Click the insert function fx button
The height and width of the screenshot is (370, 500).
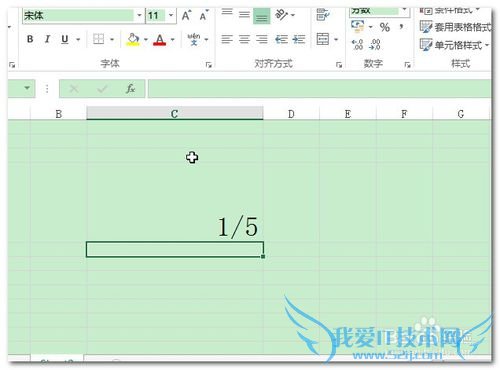pyautogui.click(x=130, y=89)
